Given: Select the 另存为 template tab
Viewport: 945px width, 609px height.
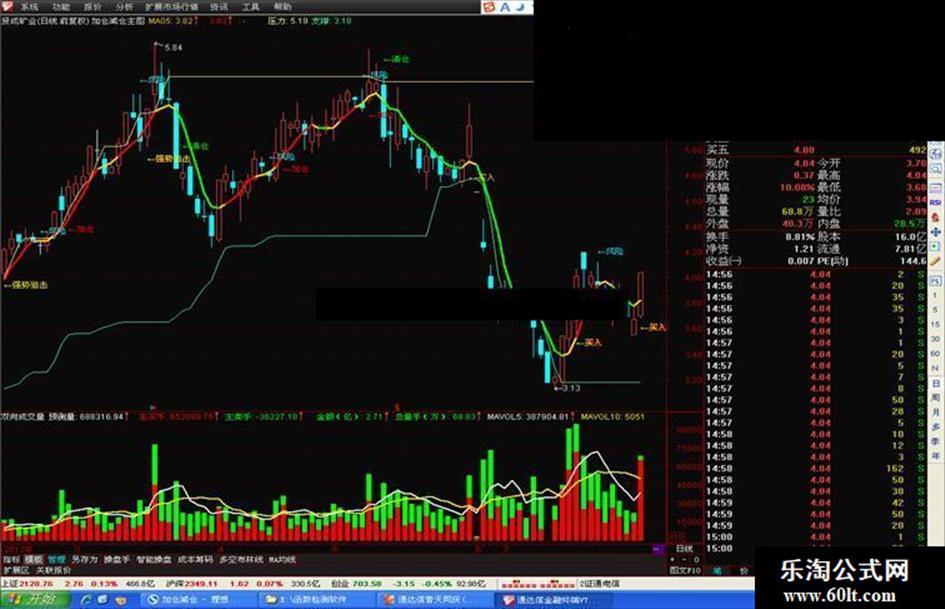Looking at the screenshot, I should click(84, 560).
